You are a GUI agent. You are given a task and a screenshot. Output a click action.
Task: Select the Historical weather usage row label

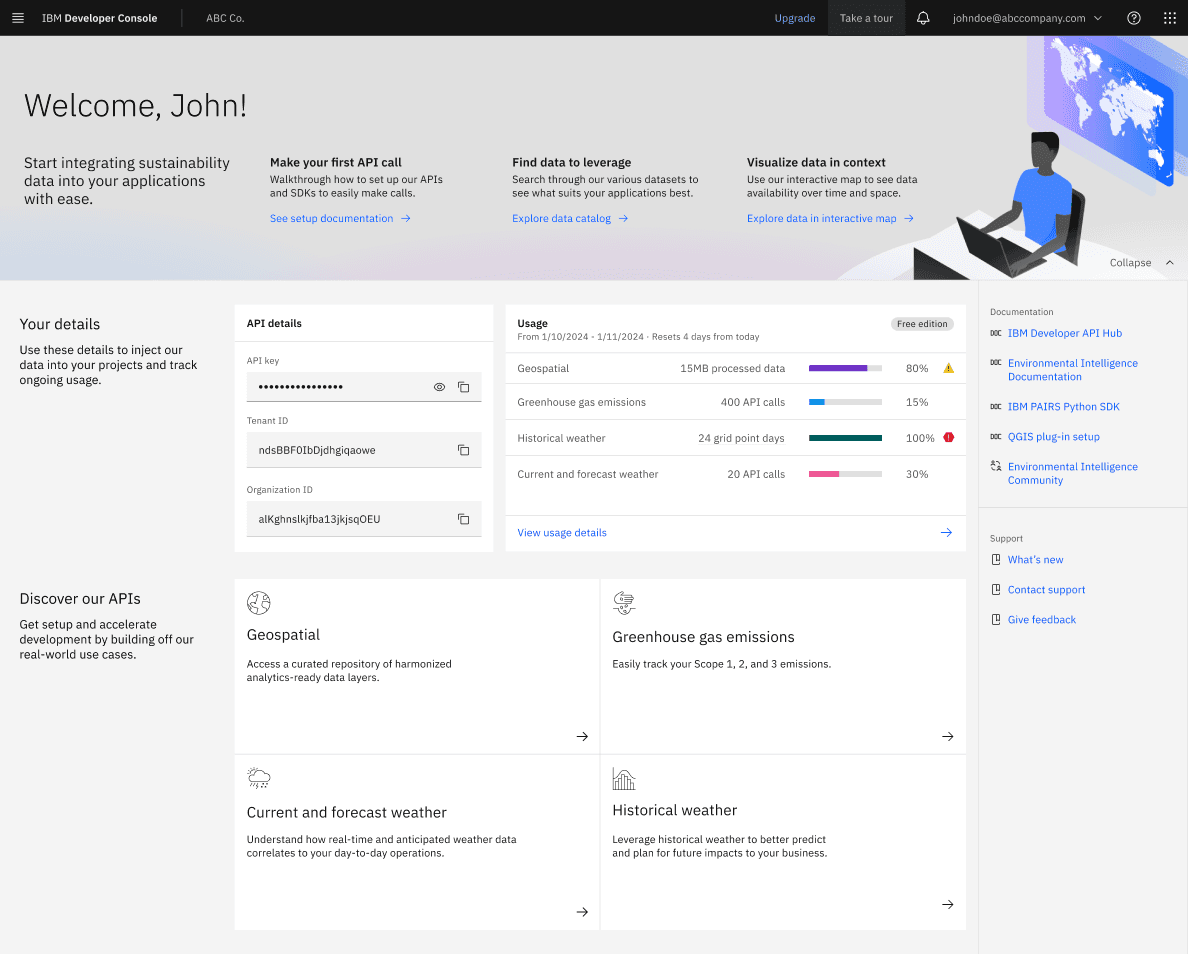[561, 438]
